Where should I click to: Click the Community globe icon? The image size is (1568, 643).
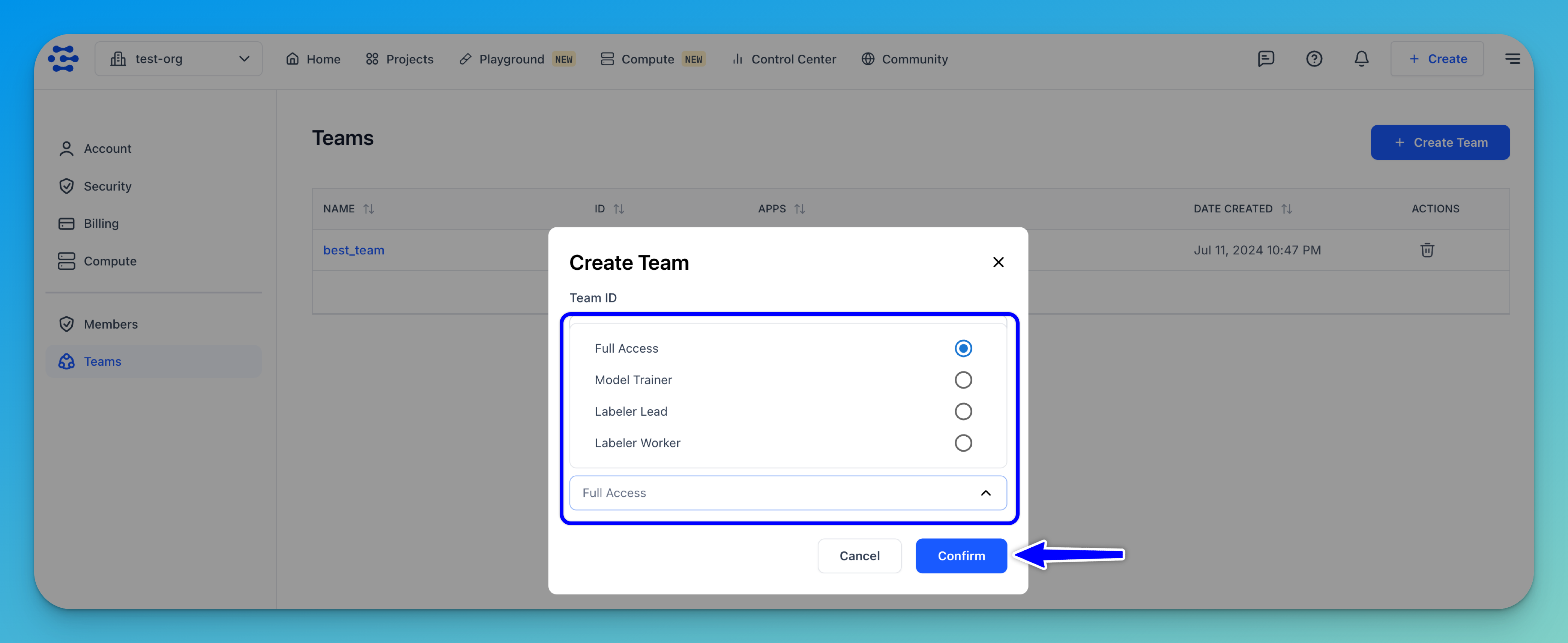(x=868, y=59)
